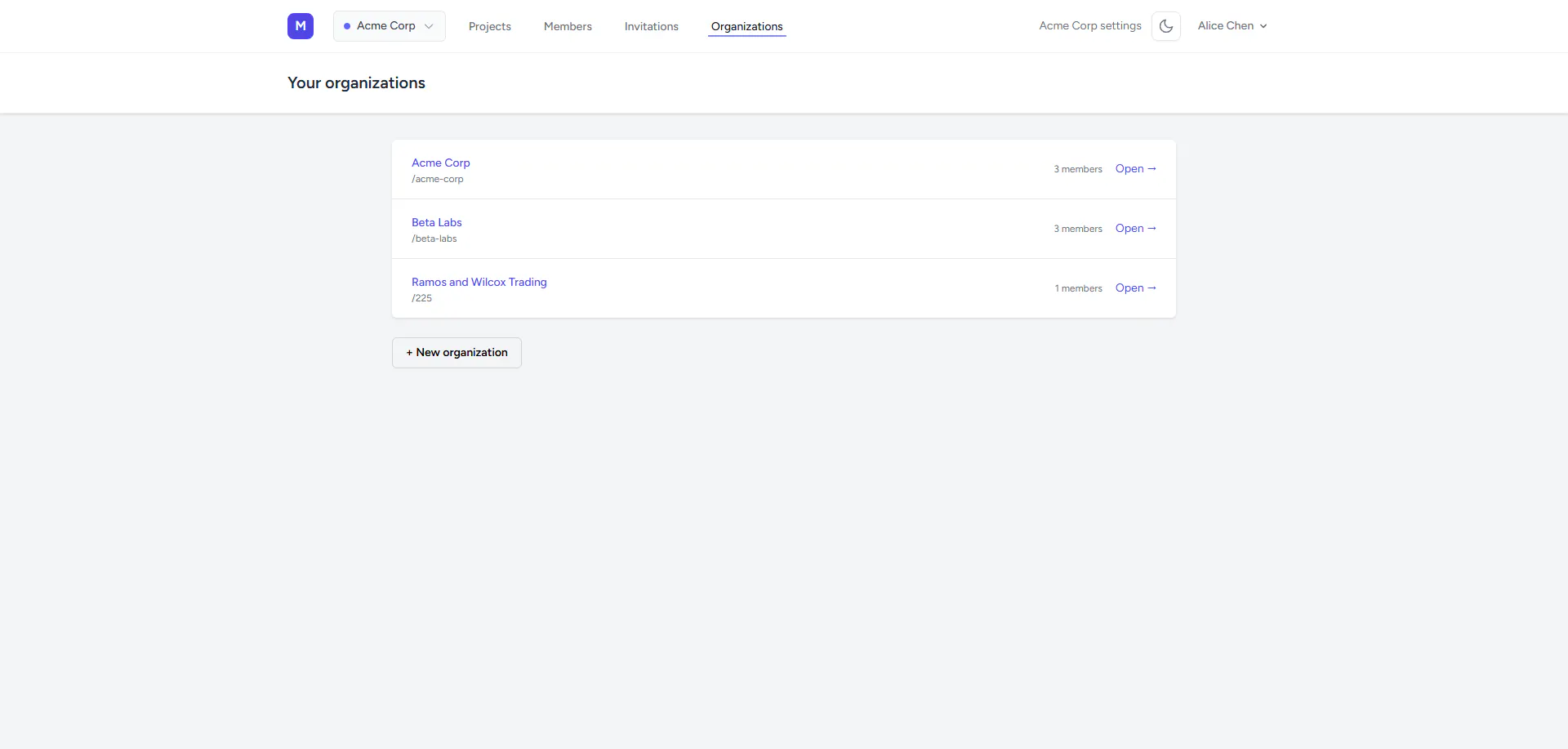Go to the Projects tab
The width and height of the screenshot is (1568, 749).
coord(490,26)
